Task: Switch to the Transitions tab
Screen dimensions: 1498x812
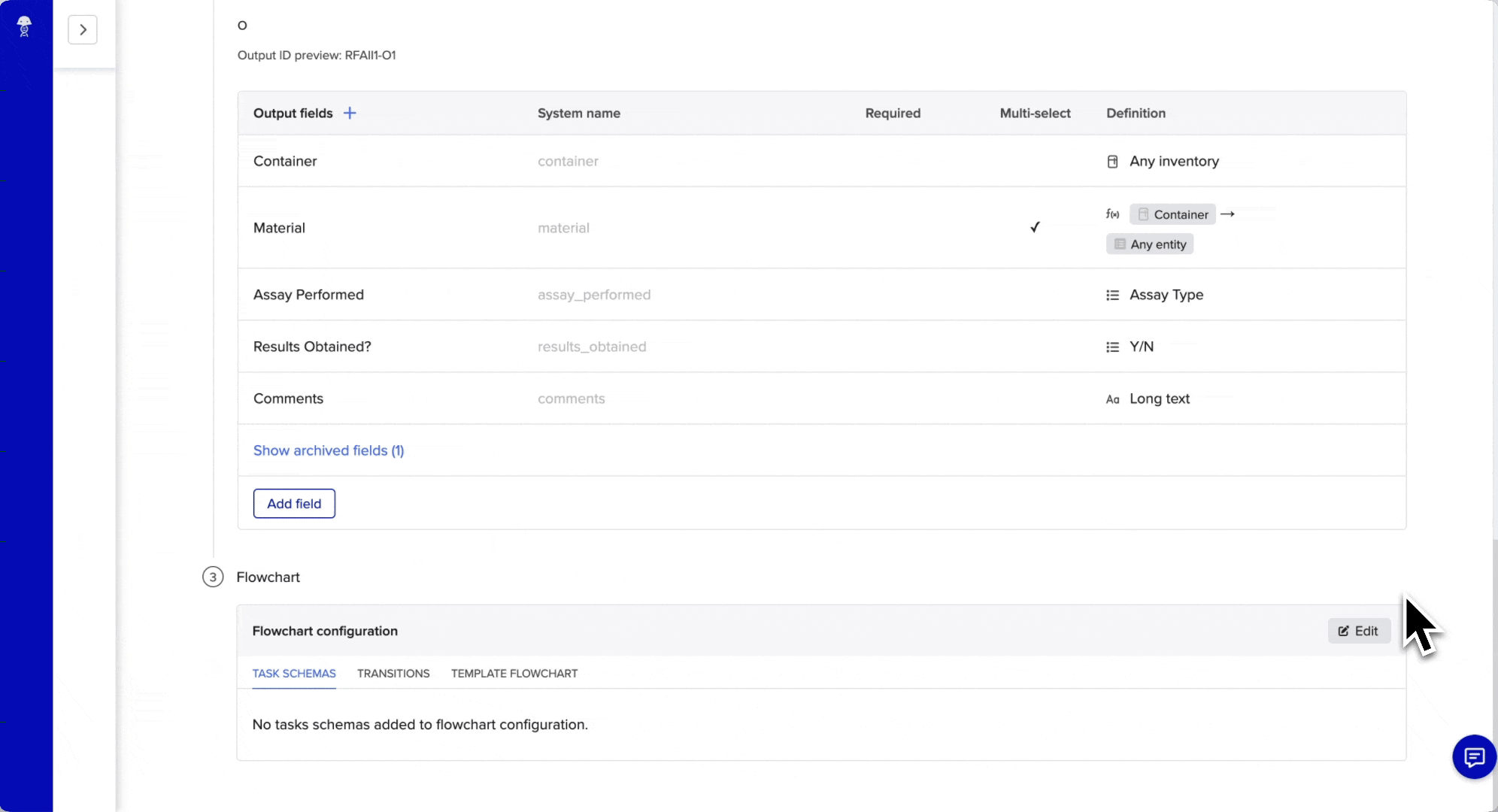Action: pyautogui.click(x=393, y=674)
